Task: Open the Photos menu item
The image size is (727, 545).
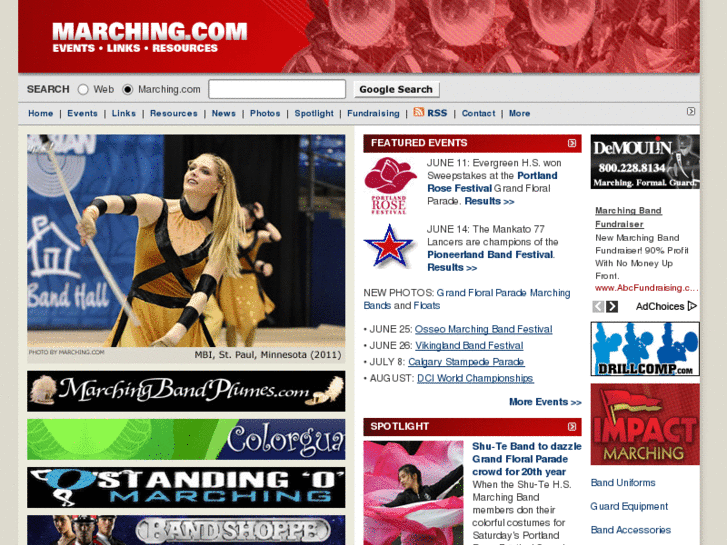Action: [x=265, y=113]
